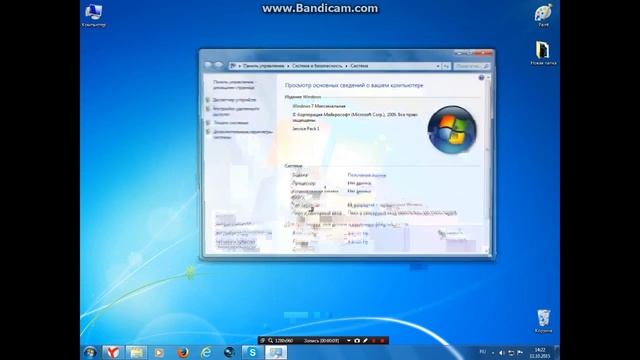Screen dimensions: 640x360
Task: Click the volume speaker tray icon
Action: (502, 353)
